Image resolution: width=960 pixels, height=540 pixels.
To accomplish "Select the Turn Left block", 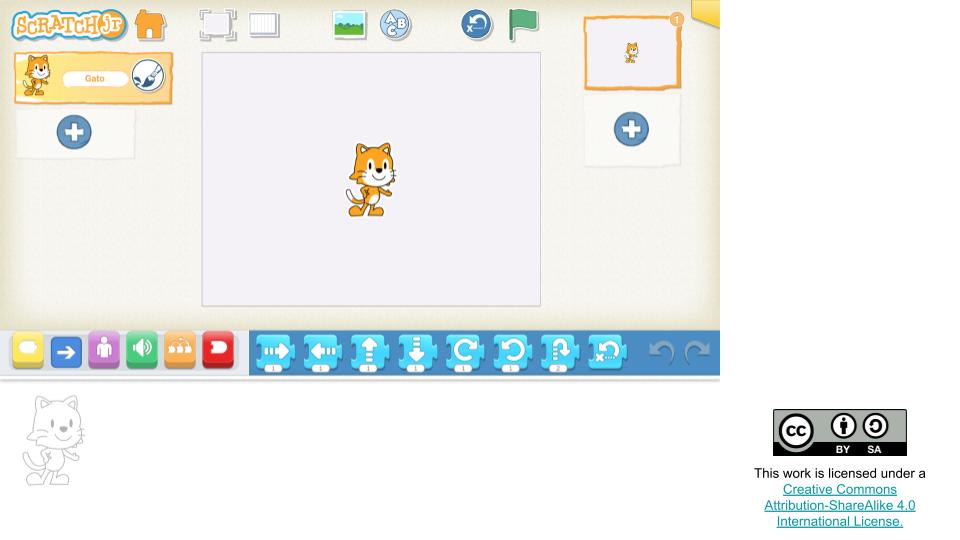I will 512,353.
